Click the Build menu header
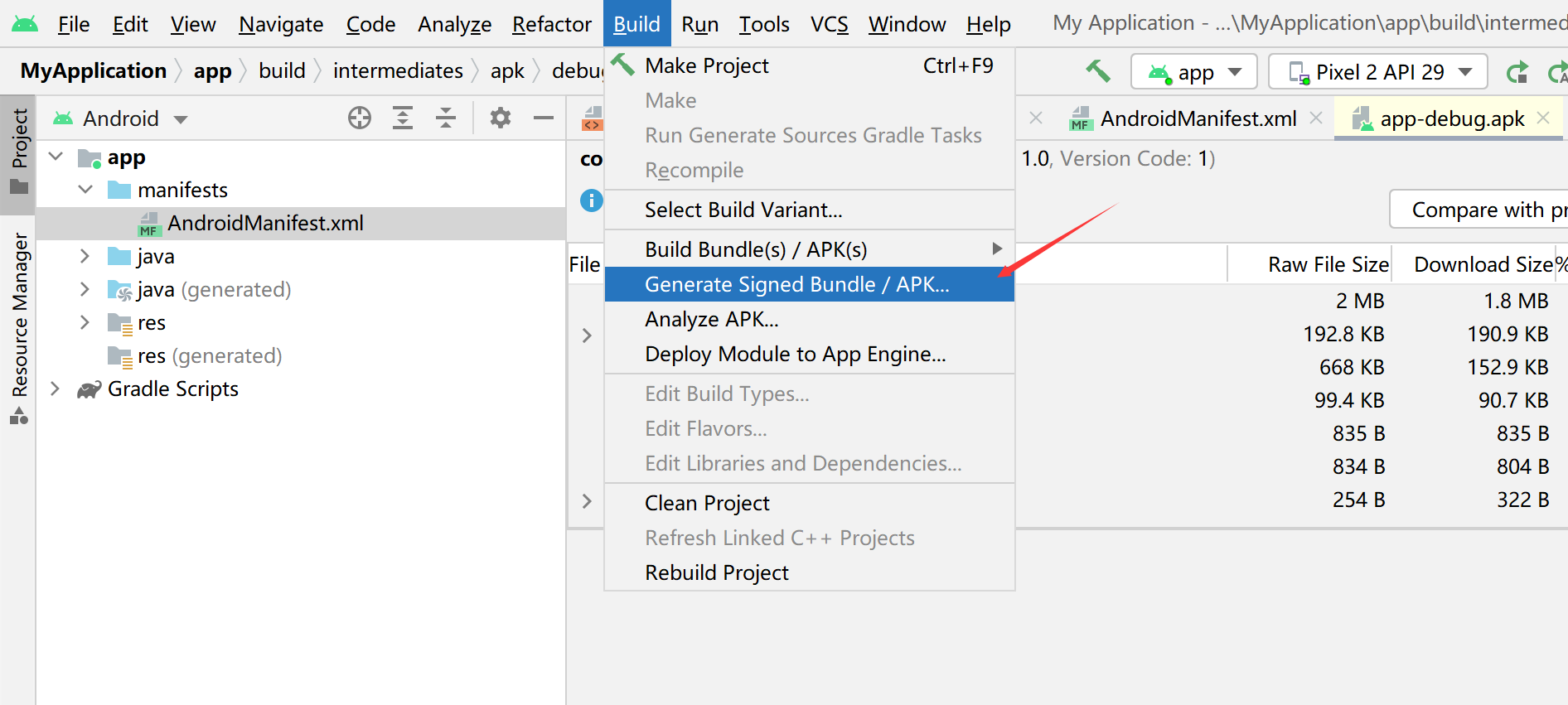 [x=636, y=24]
